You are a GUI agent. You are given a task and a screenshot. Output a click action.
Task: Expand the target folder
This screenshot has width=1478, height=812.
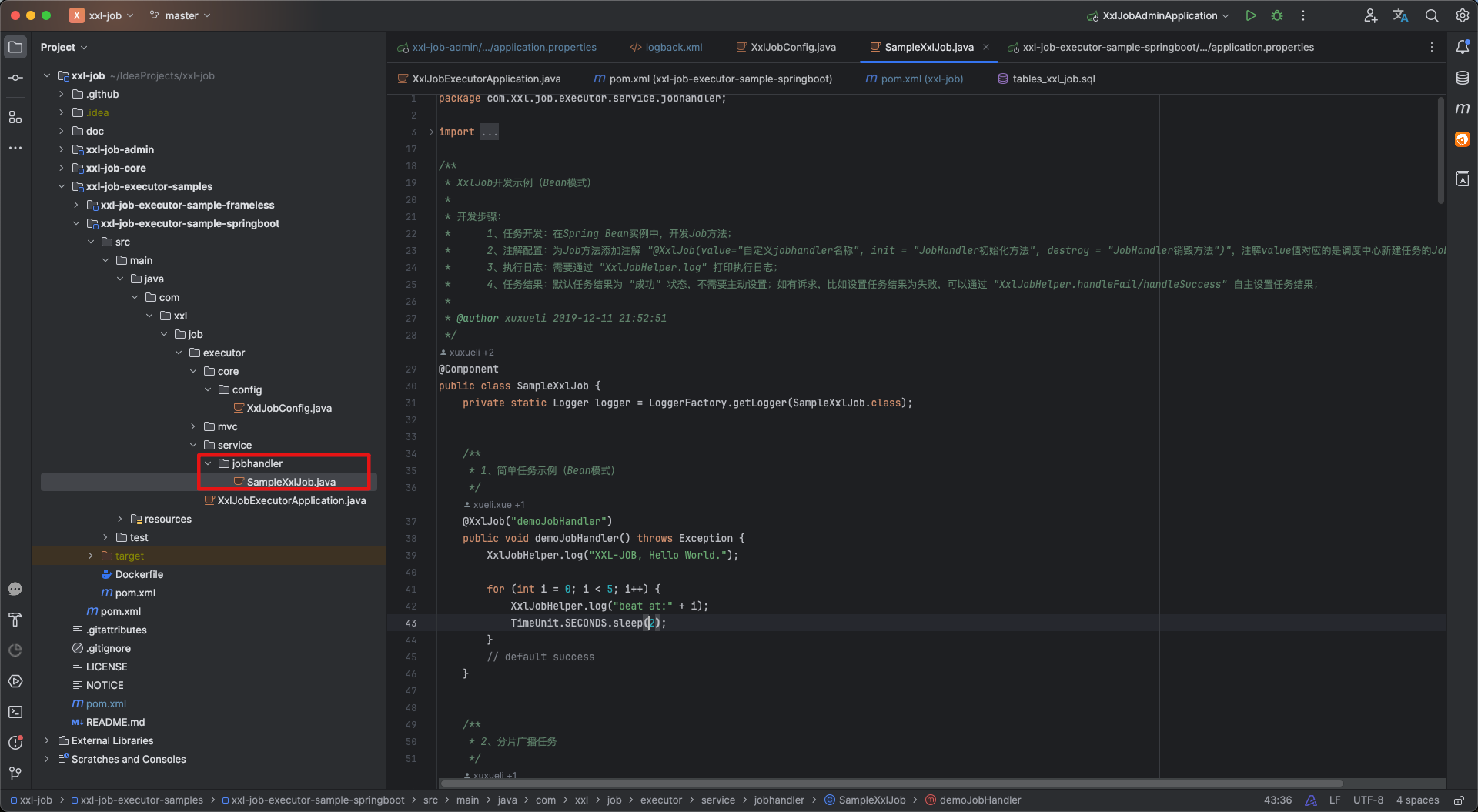[x=91, y=556]
